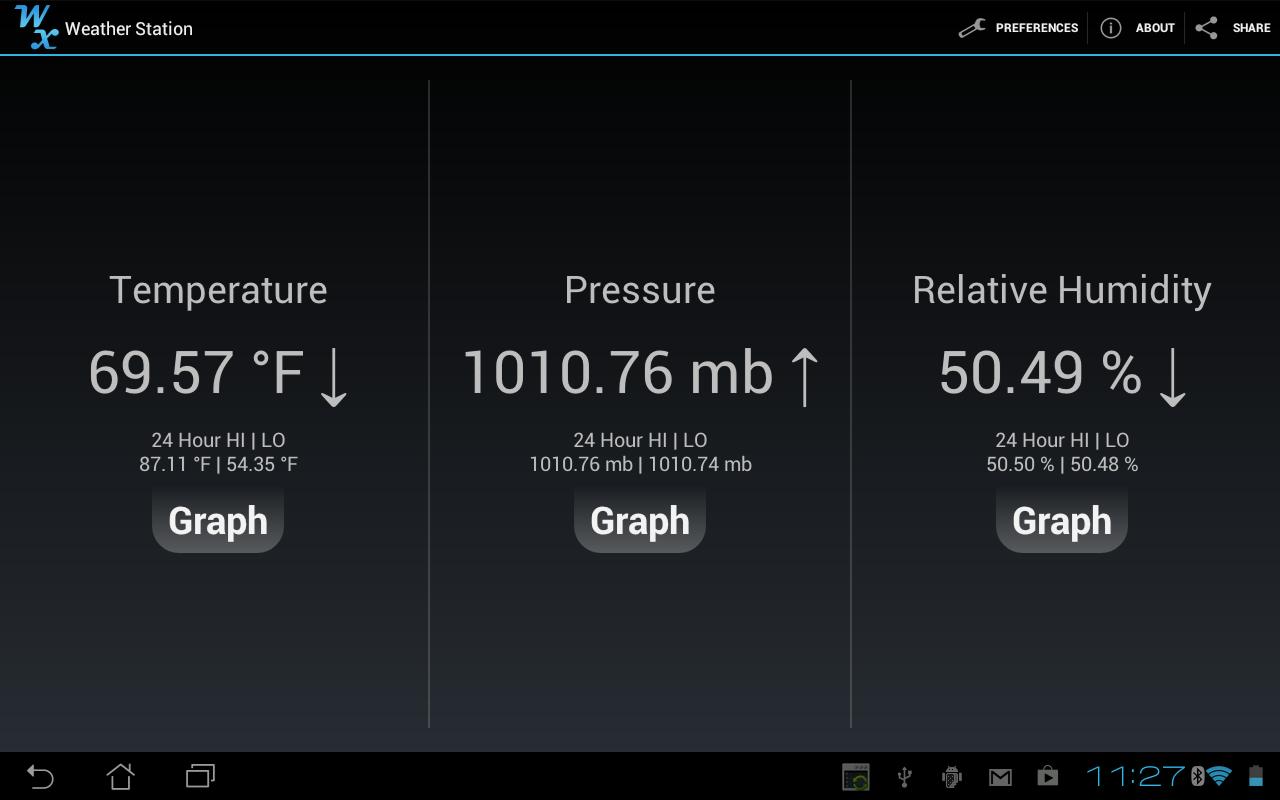Screen dimensions: 1280x800
Task: Show the Pressure graph
Action: pos(640,520)
